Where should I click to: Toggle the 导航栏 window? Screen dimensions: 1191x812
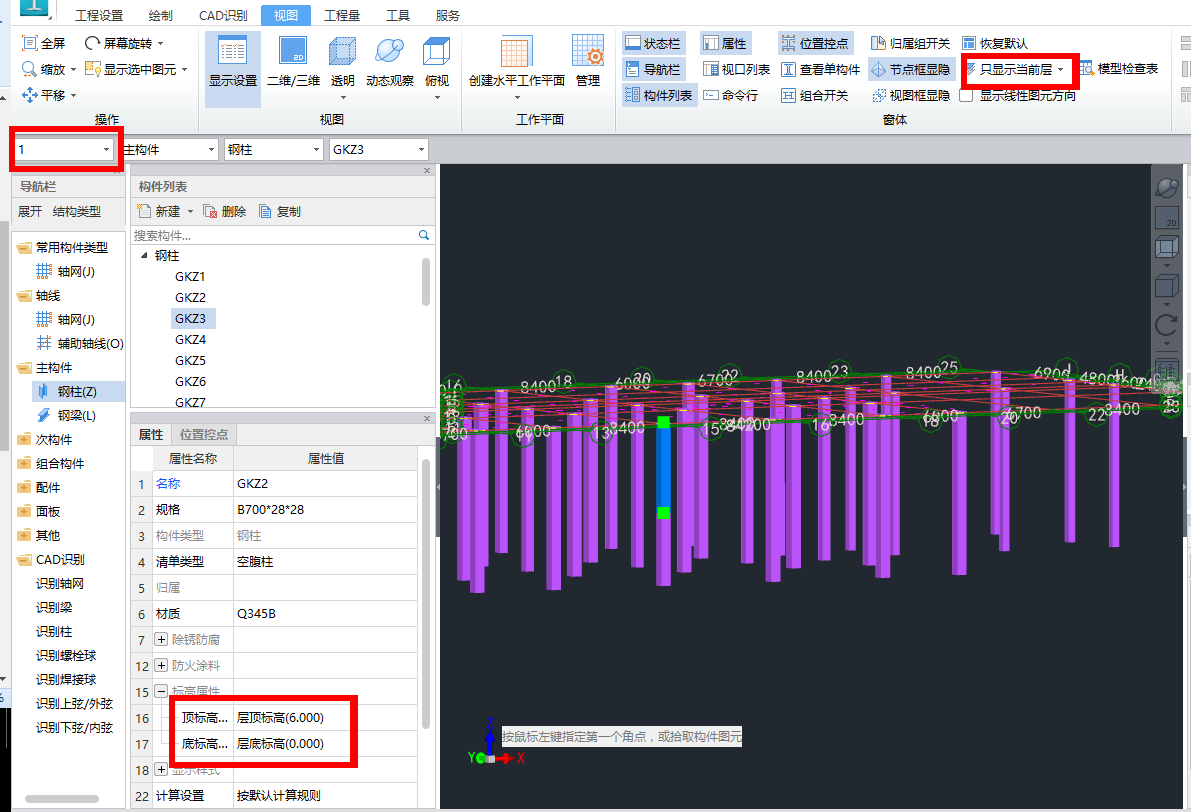(652, 69)
